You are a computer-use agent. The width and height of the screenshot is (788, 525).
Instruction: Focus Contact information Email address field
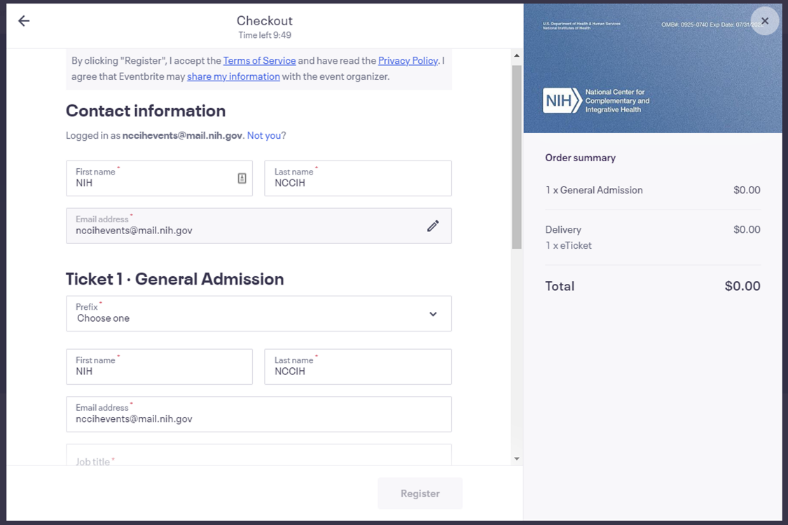[259, 226]
